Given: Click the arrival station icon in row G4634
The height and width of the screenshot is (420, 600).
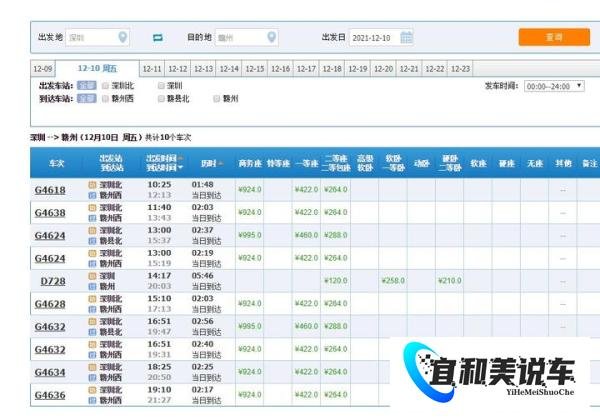Looking at the screenshot, I should click(x=92, y=378).
